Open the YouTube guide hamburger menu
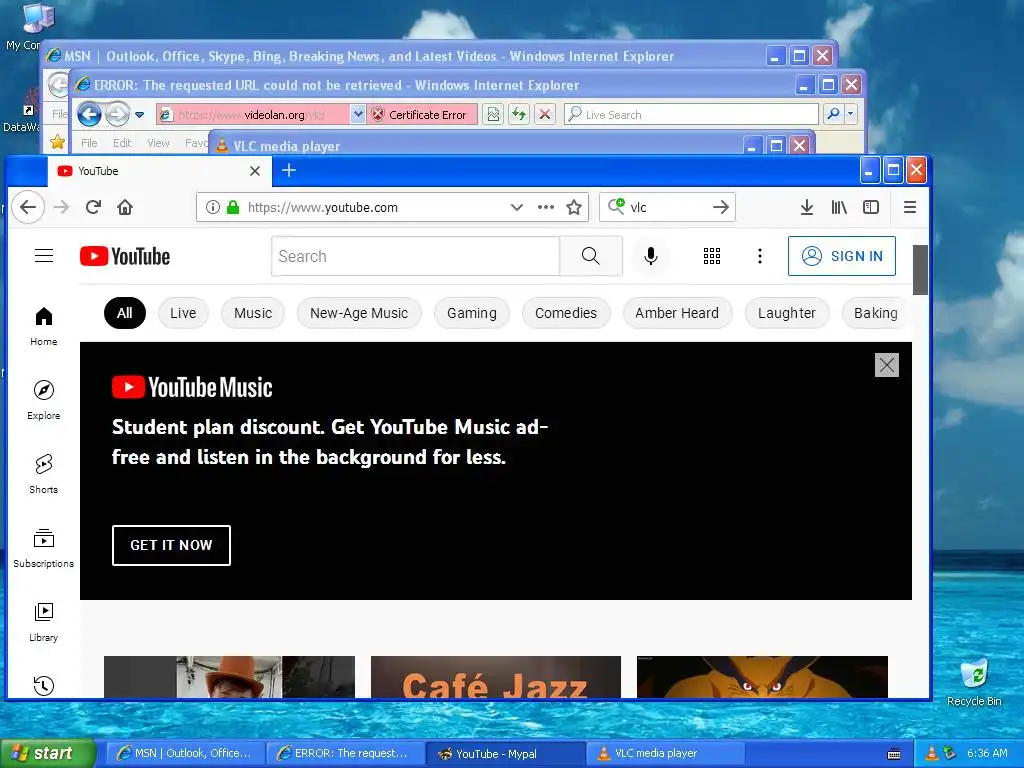The height and width of the screenshot is (768, 1024). tap(44, 255)
